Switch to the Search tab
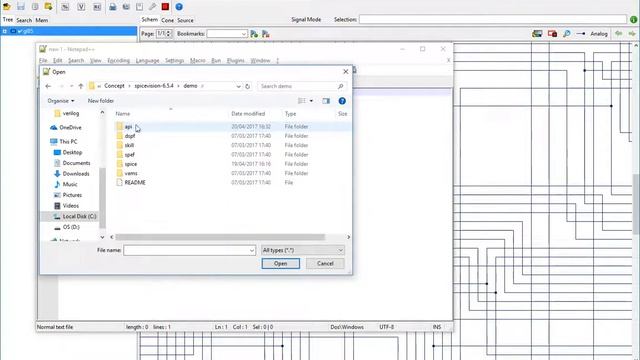This screenshot has width=640, height=360. (x=24, y=20)
